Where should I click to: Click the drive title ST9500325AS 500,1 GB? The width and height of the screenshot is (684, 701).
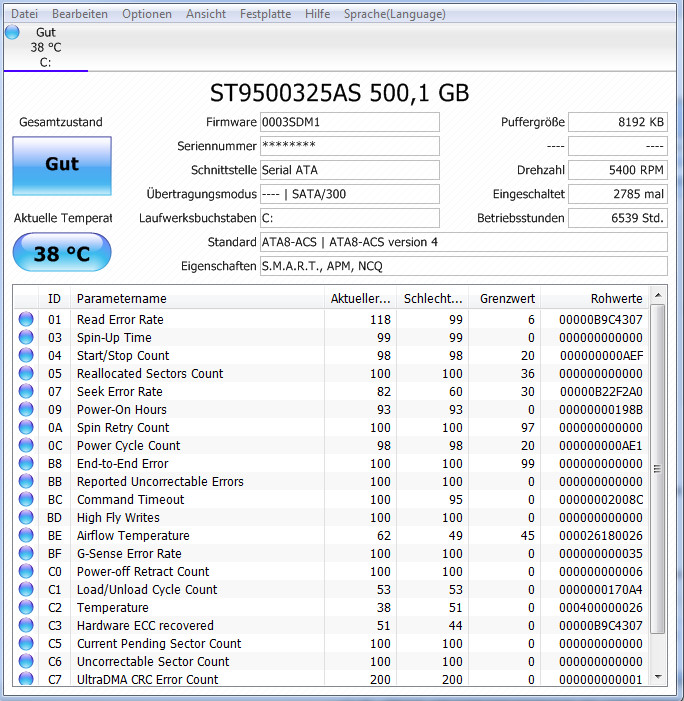click(339, 93)
